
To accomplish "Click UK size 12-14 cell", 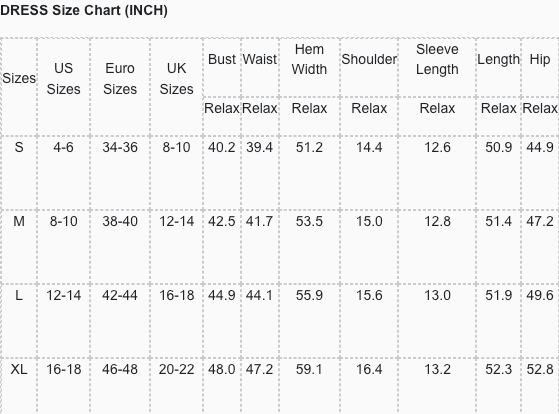I will (x=176, y=221).
